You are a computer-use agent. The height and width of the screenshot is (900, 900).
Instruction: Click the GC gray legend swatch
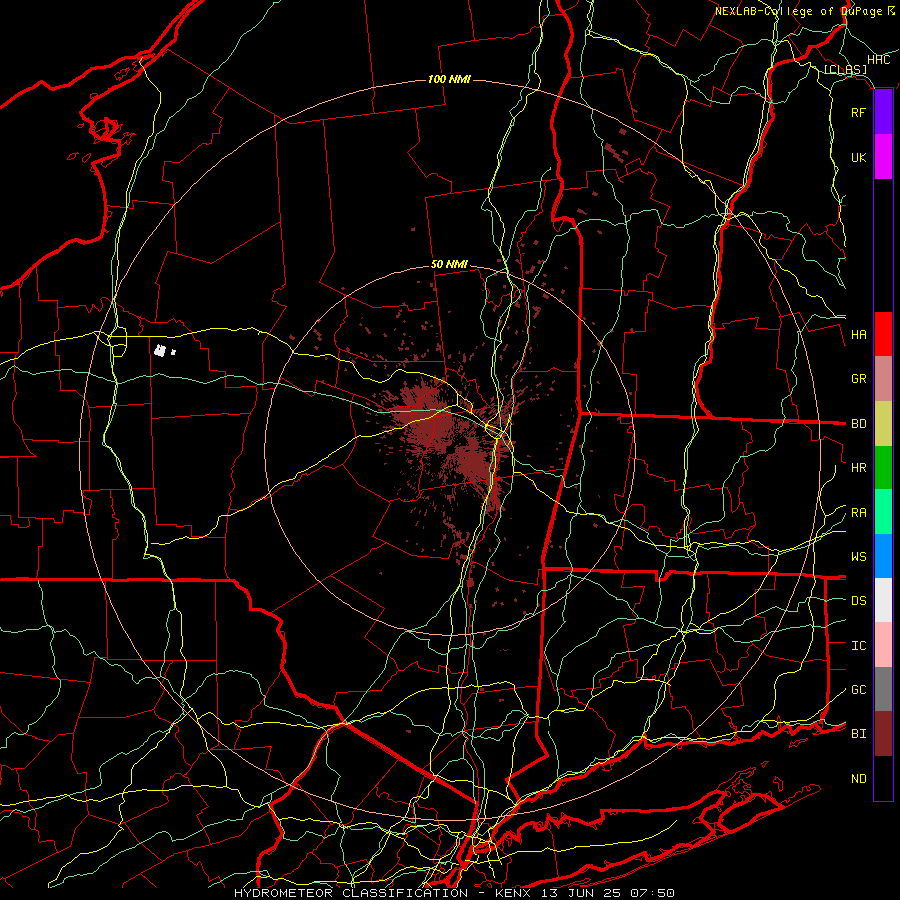pos(883,689)
